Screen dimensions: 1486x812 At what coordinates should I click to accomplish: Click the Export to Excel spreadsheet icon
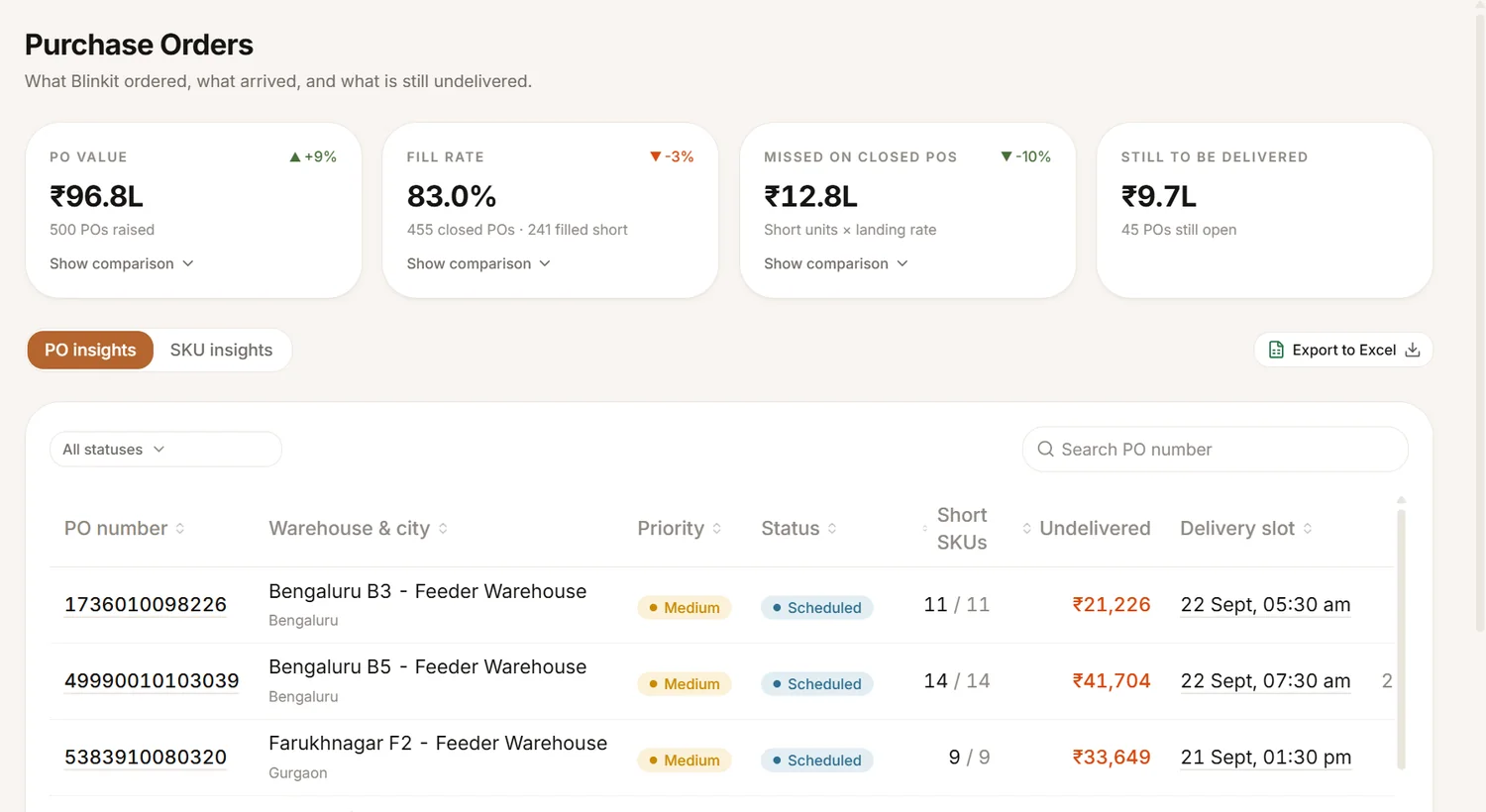coord(1276,350)
